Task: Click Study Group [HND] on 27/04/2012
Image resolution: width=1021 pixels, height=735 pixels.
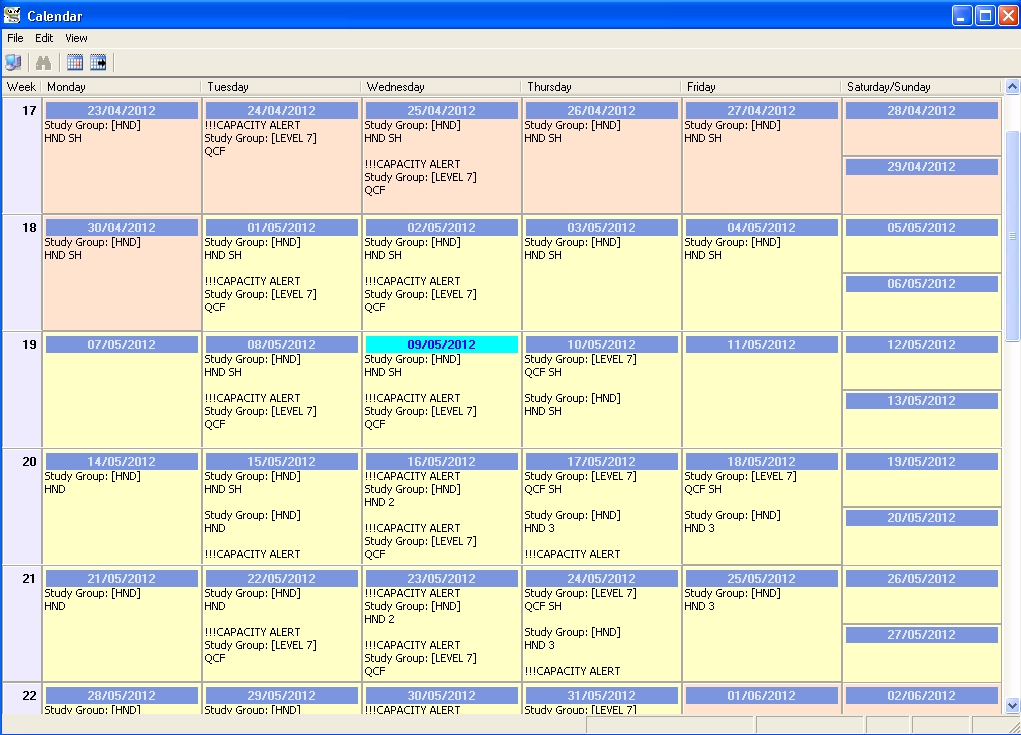Action: (x=733, y=125)
